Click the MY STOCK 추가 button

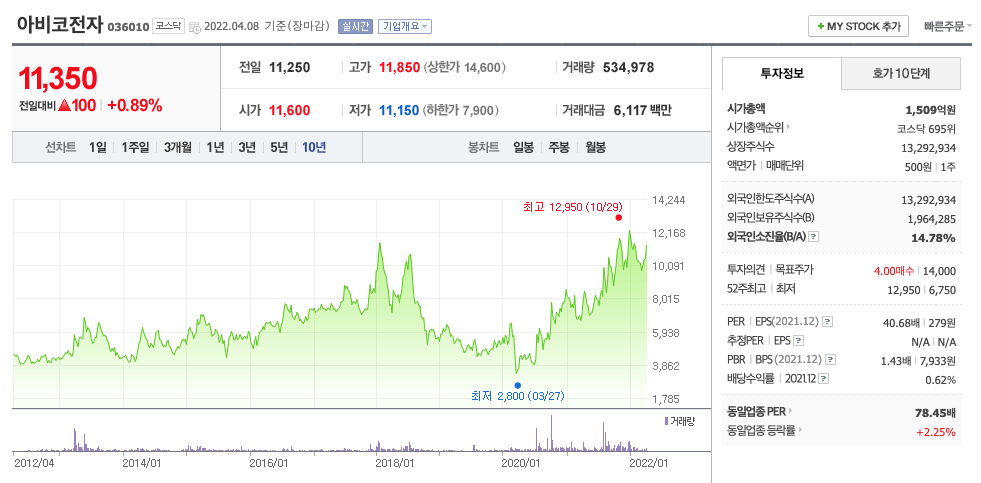[x=858, y=27]
